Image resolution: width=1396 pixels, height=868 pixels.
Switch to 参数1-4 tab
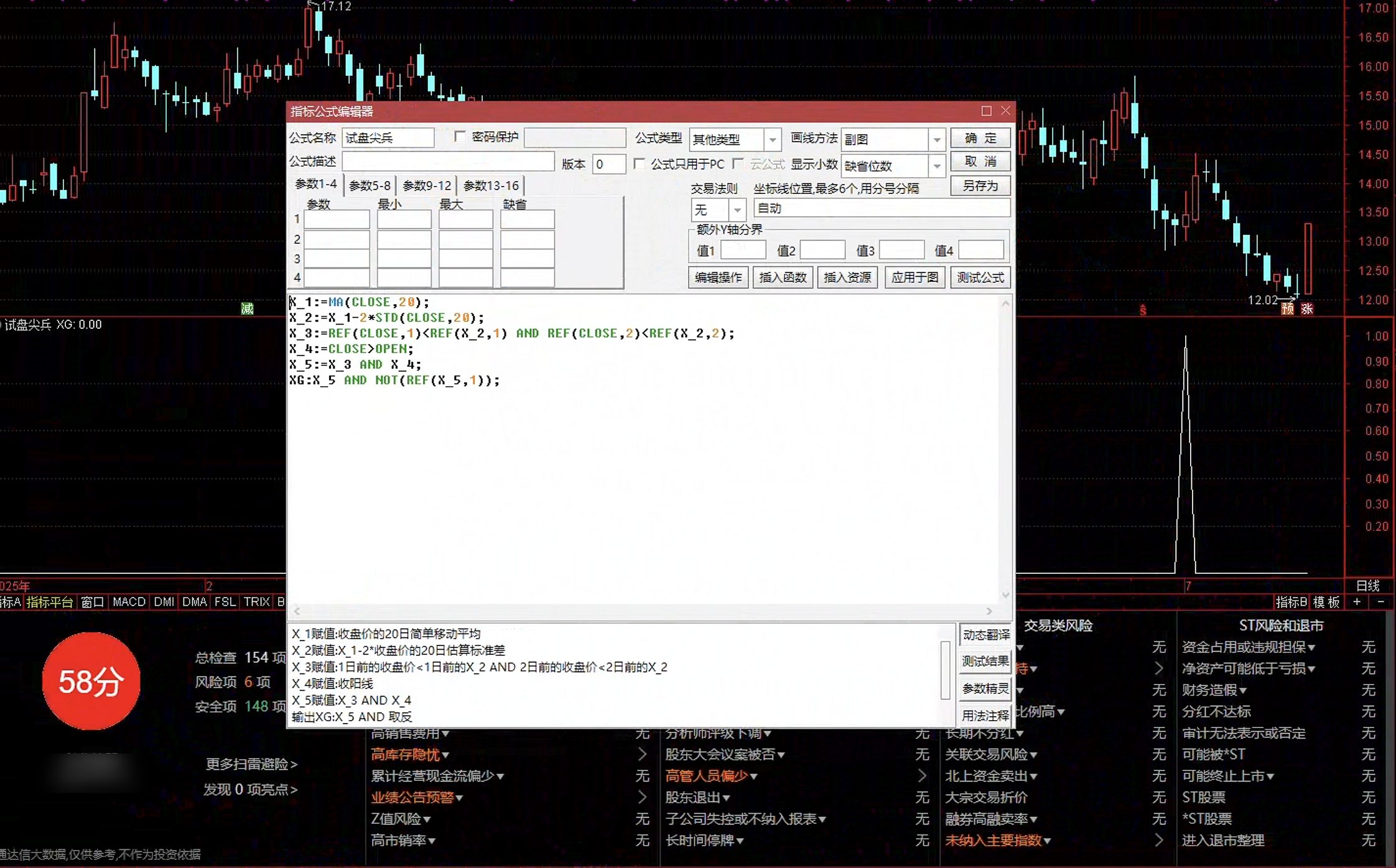tap(316, 185)
